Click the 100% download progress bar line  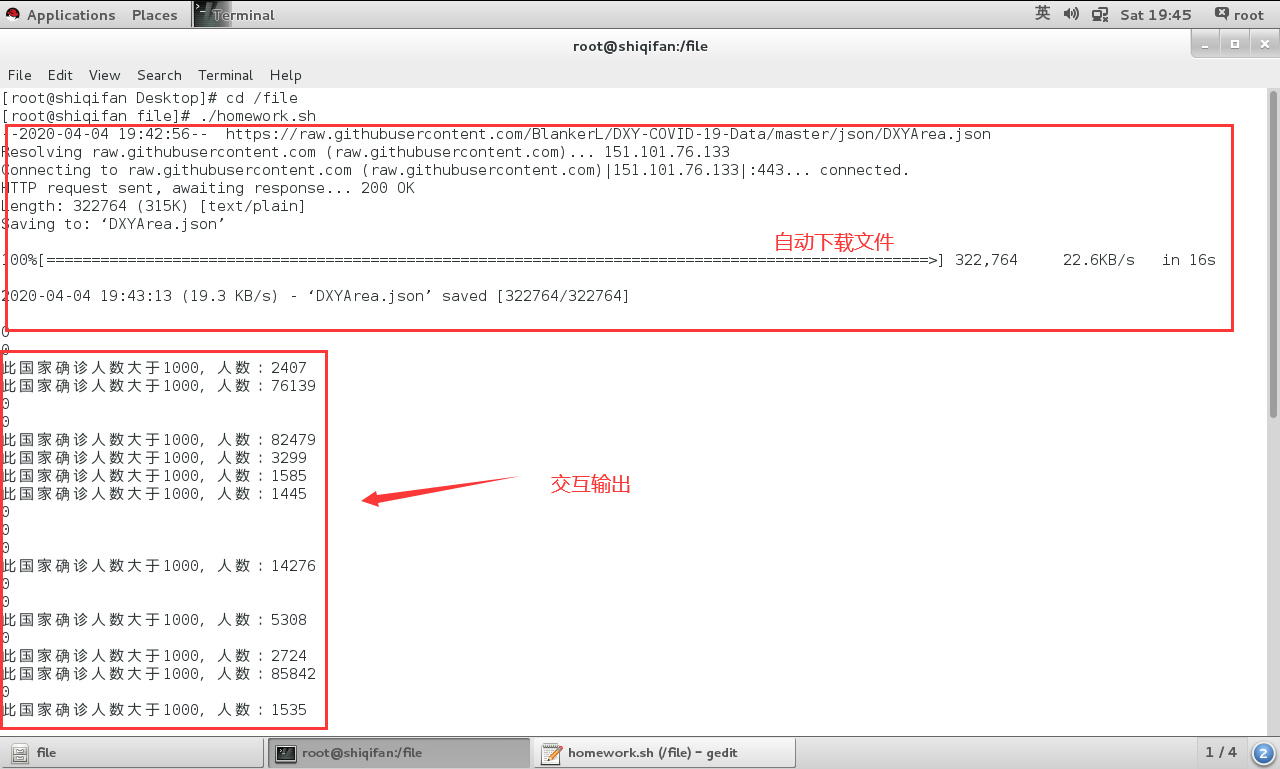pyautogui.click(x=609, y=260)
